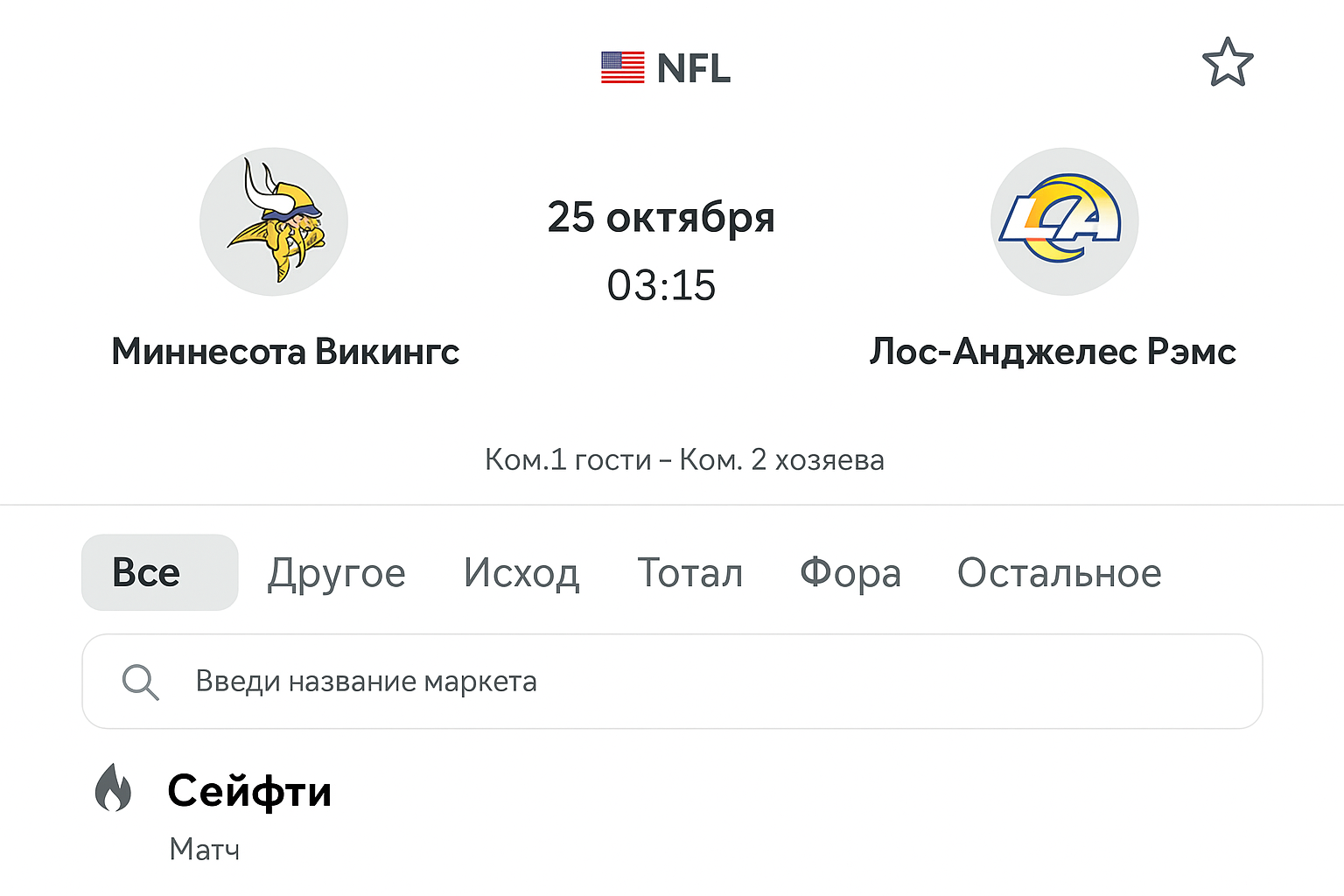This screenshot has width=1344, height=896.
Task: Click the Лос-Анджелес Рэмс team name
Action: pos(1053,352)
